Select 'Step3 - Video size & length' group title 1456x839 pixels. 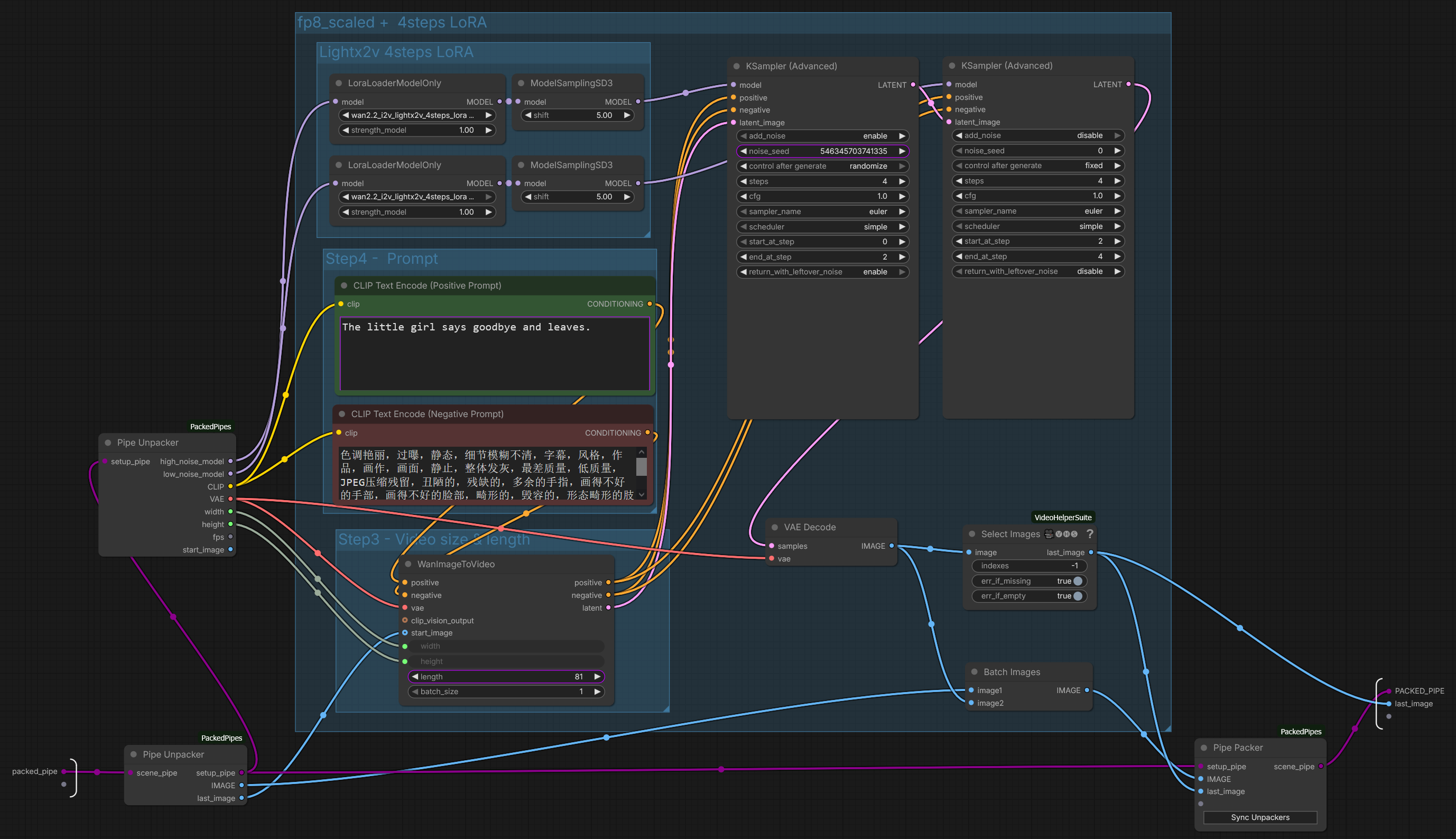coord(434,539)
